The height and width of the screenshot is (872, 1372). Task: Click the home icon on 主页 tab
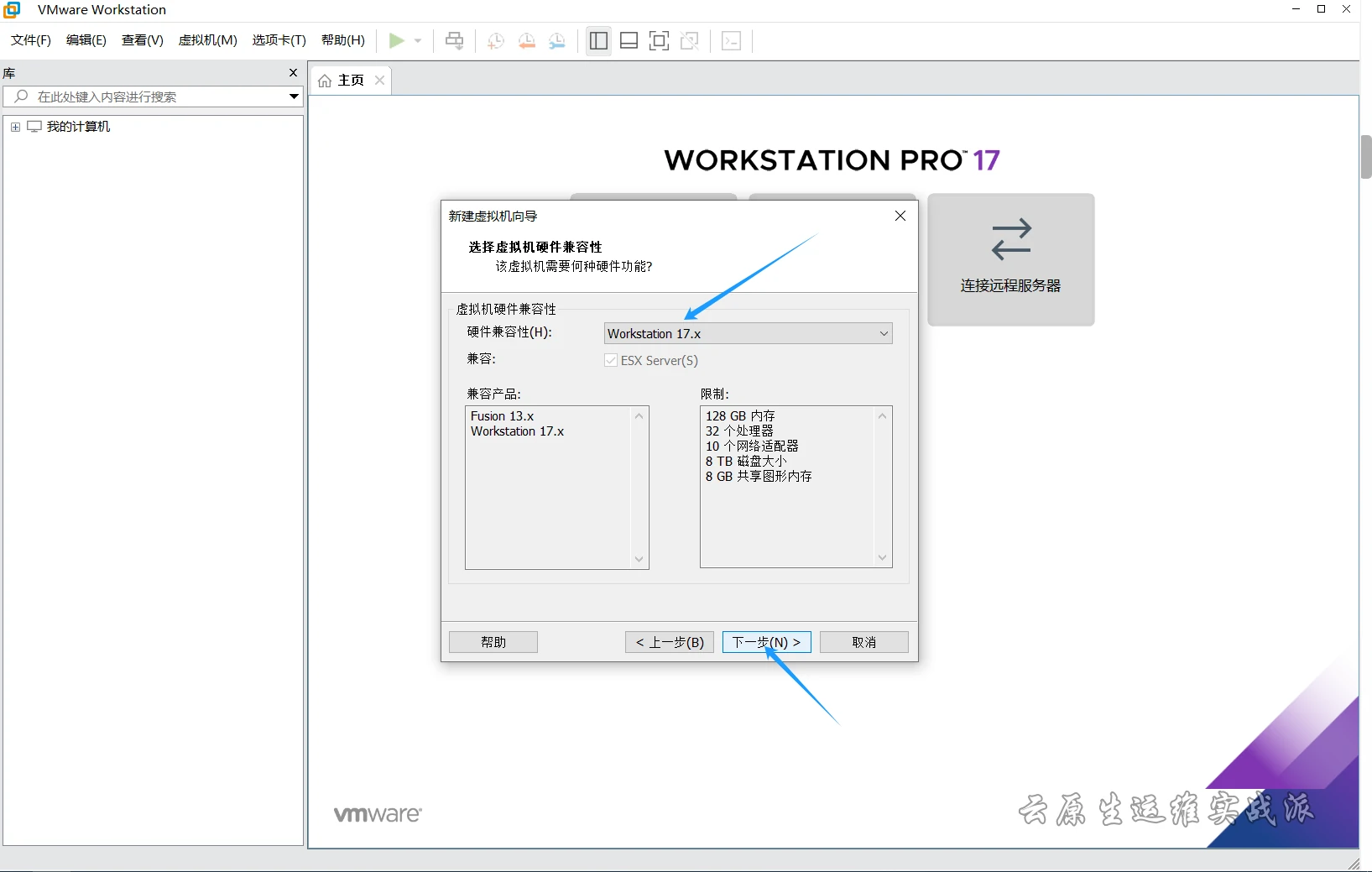coord(325,81)
